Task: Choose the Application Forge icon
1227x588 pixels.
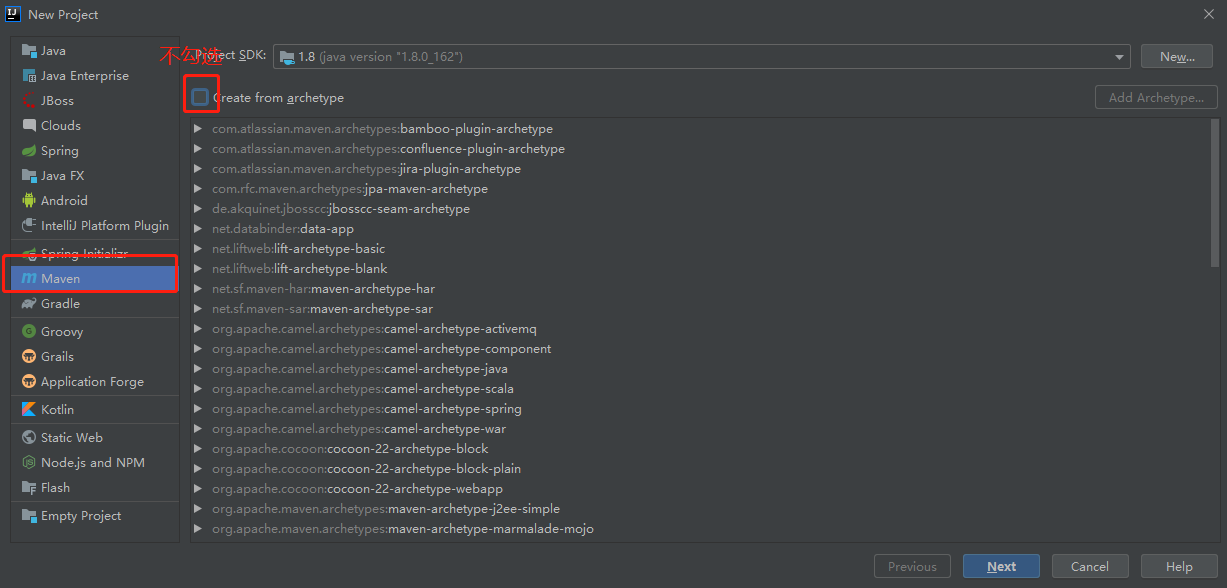Action: [x=29, y=382]
